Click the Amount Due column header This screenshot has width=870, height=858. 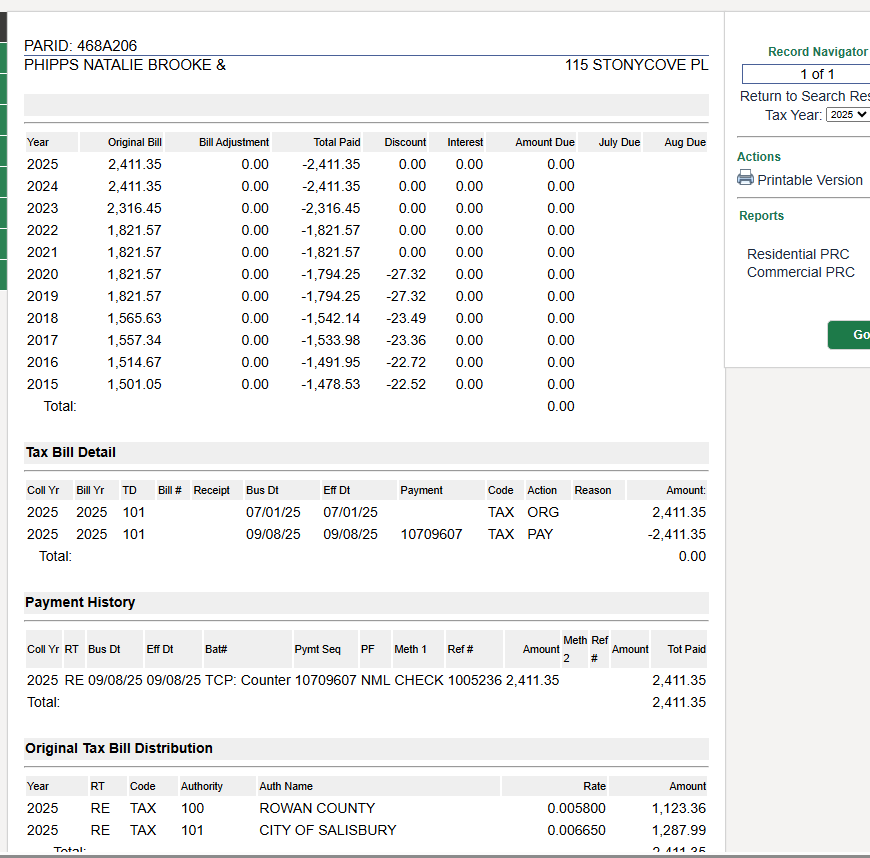[x=544, y=142]
